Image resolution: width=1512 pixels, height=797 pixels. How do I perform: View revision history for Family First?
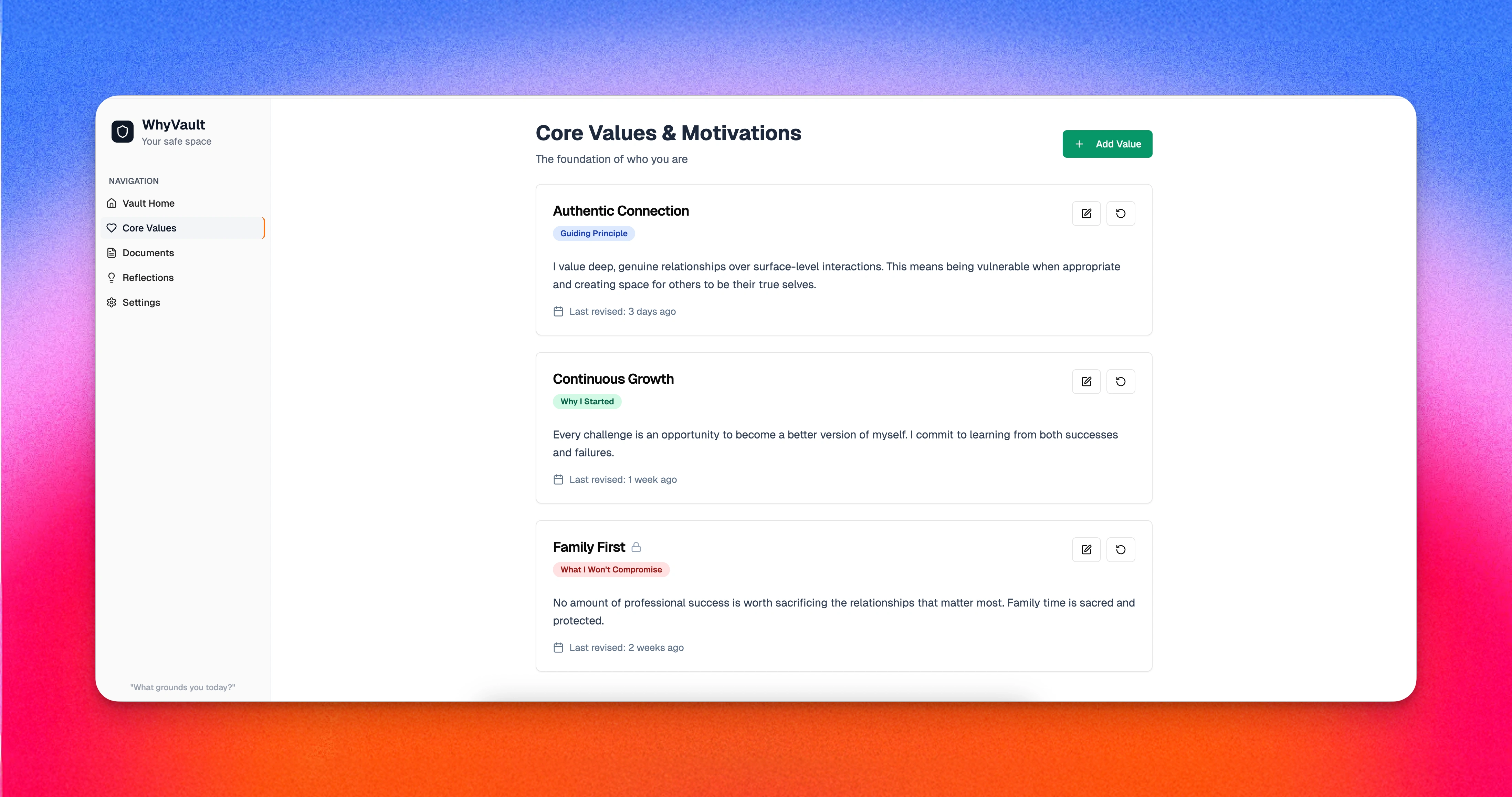pyautogui.click(x=1121, y=550)
